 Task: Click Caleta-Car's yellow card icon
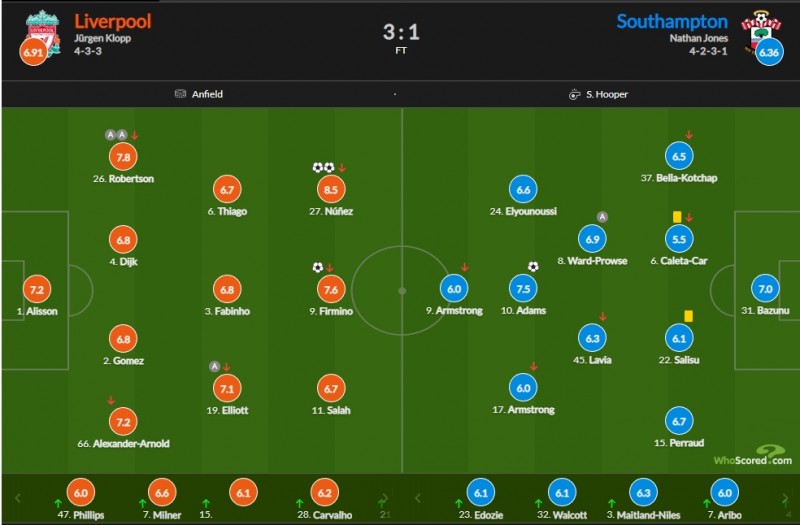tap(677, 216)
